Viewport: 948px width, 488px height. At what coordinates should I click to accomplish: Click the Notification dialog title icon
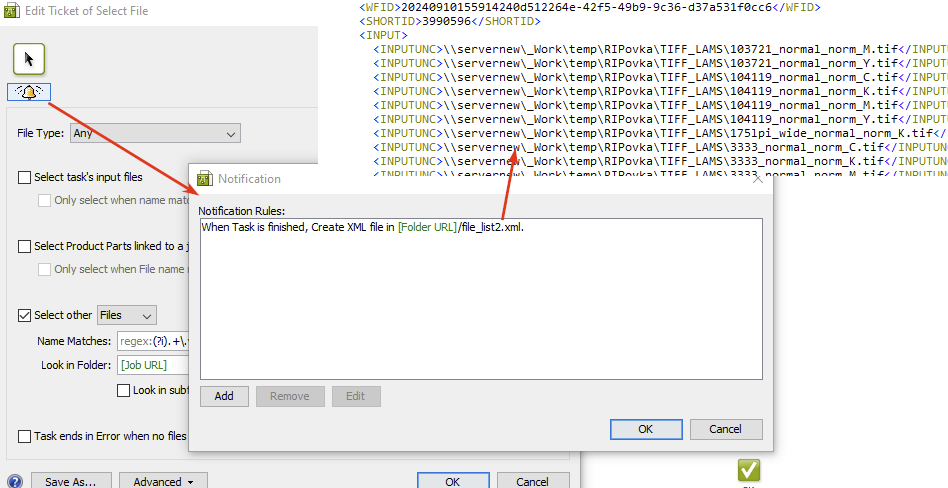[x=205, y=178]
